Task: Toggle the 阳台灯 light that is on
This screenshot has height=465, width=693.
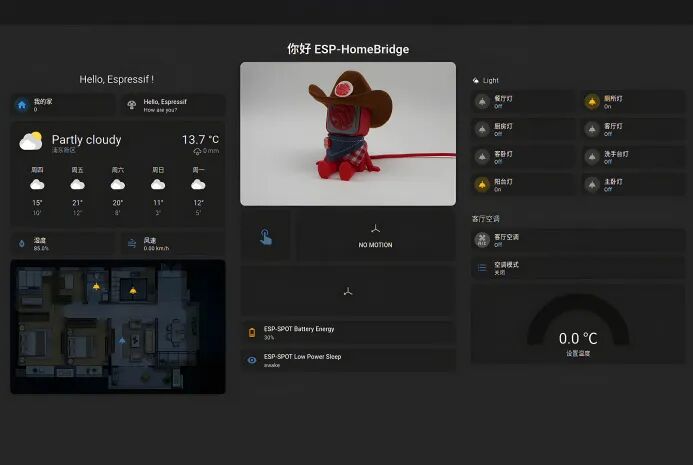Action: (x=482, y=185)
